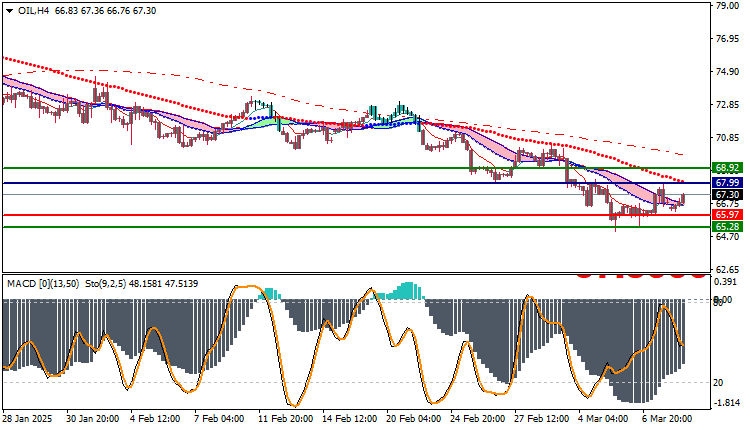This screenshot has height=430, width=750.
Task: Select the red 65.97 price level label
Action: 728,215
